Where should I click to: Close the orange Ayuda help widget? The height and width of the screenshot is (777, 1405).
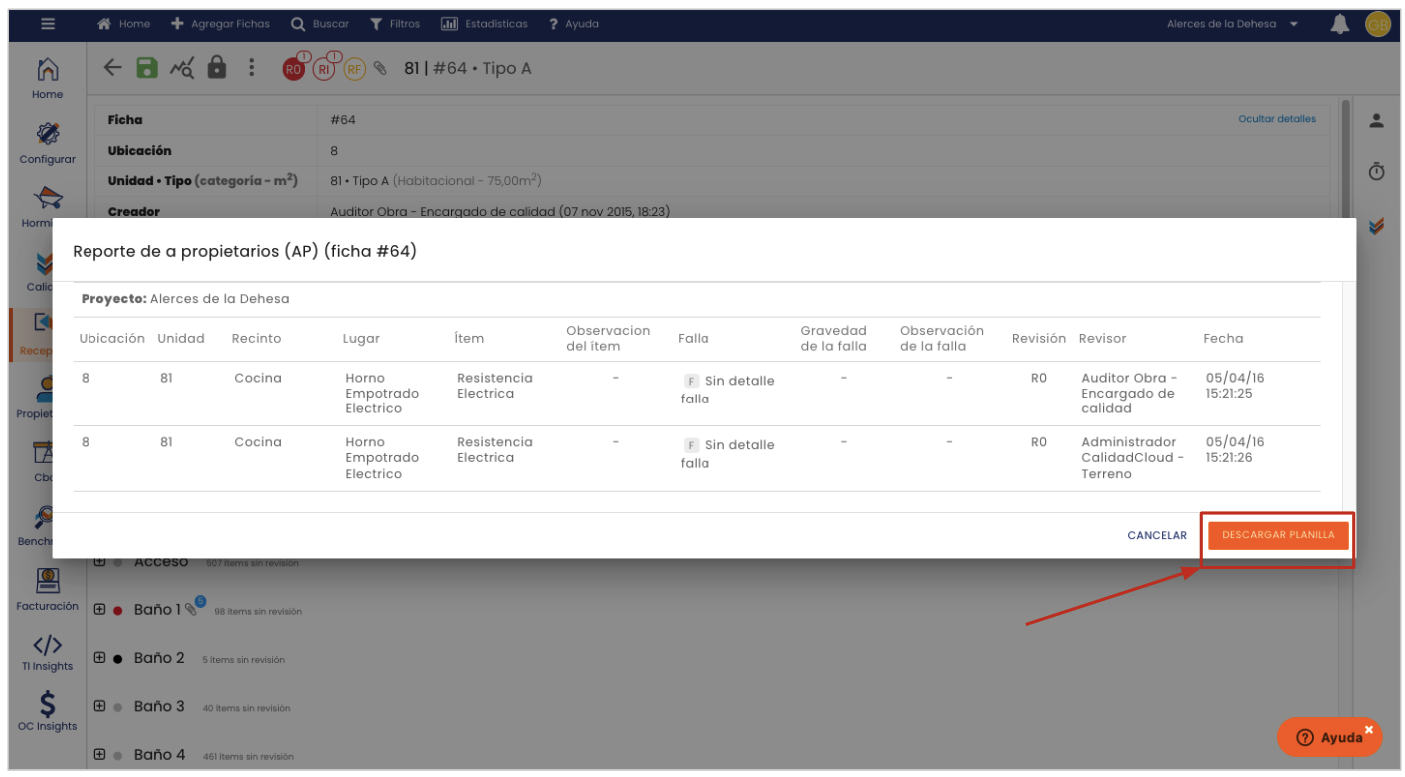tap(1369, 729)
